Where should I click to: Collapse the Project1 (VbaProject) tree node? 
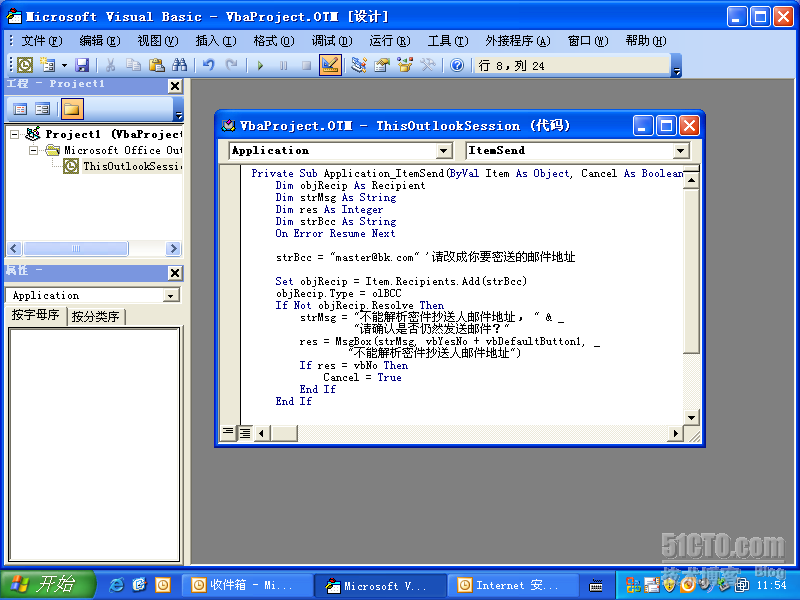tap(15, 135)
